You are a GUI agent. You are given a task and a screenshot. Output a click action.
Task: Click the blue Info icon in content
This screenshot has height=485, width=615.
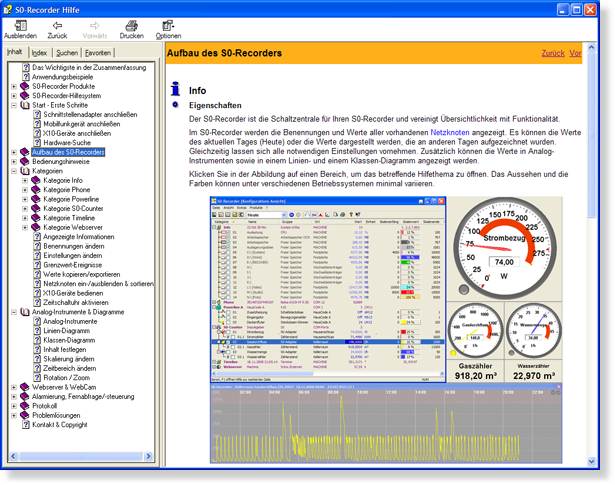tap(176, 88)
